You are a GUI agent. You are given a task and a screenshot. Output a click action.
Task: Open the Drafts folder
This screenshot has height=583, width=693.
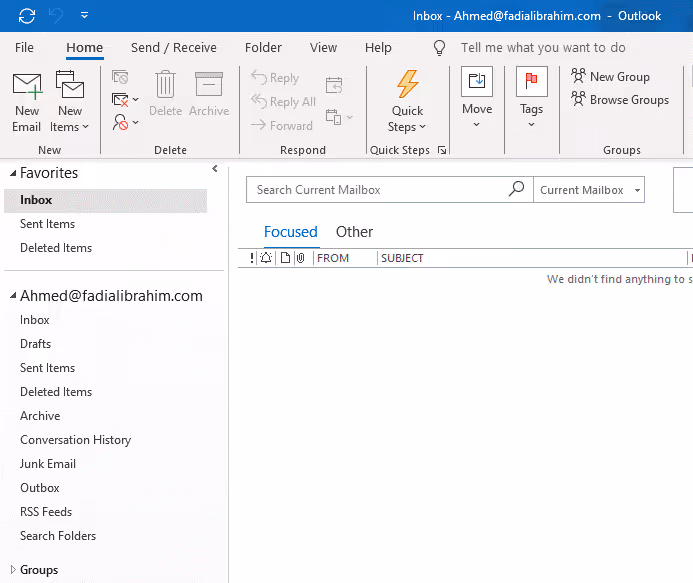[x=35, y=344]
